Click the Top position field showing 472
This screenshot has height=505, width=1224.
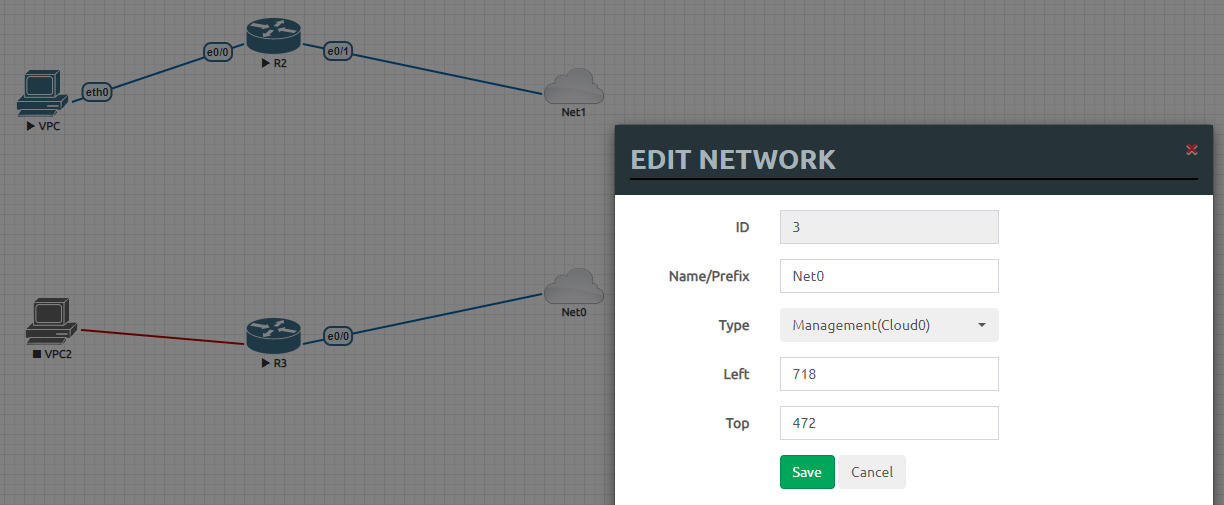click(889, 423)
